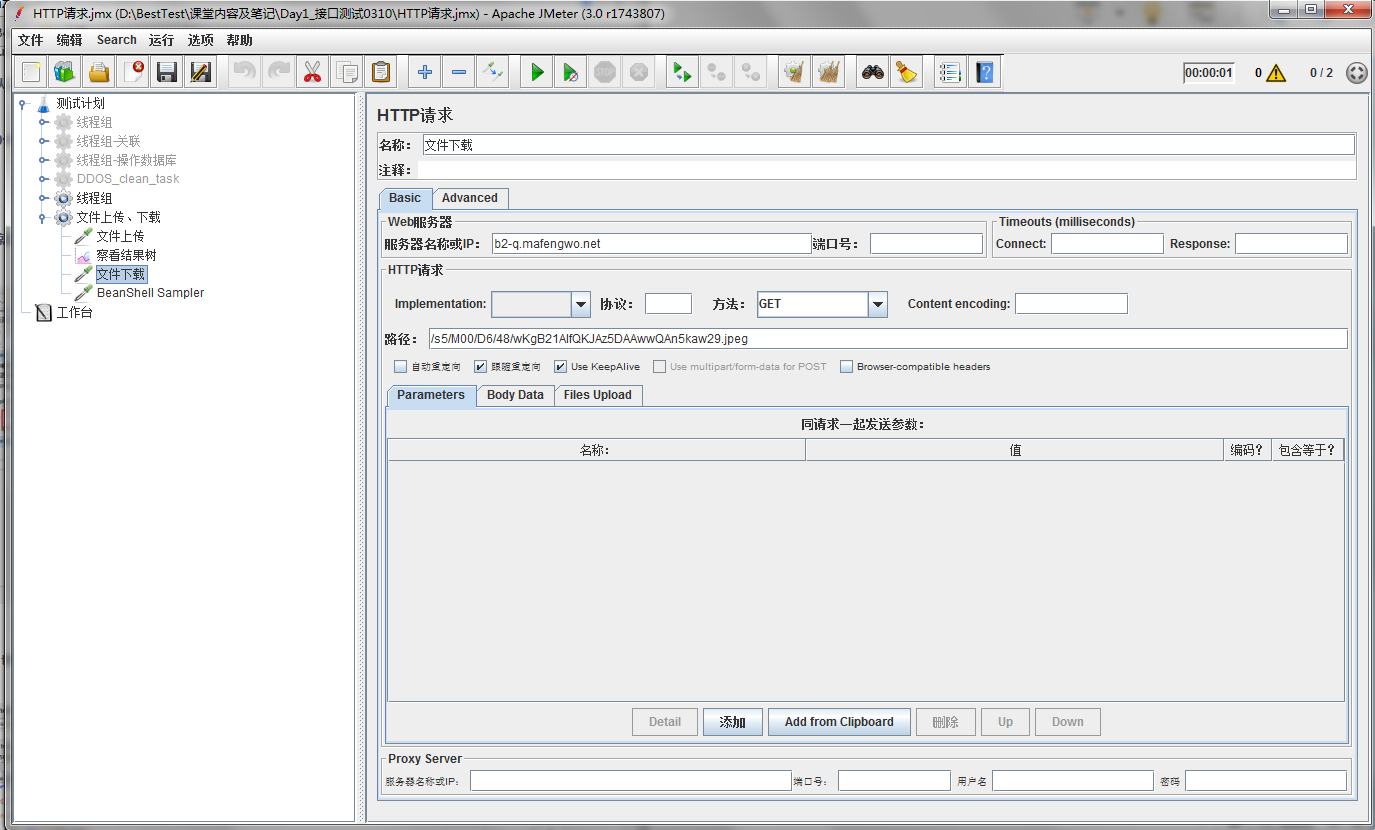Enable the 自动重定向 checkbox
The height and width of the screenshot is (830, 1375).
click(401, 367)
